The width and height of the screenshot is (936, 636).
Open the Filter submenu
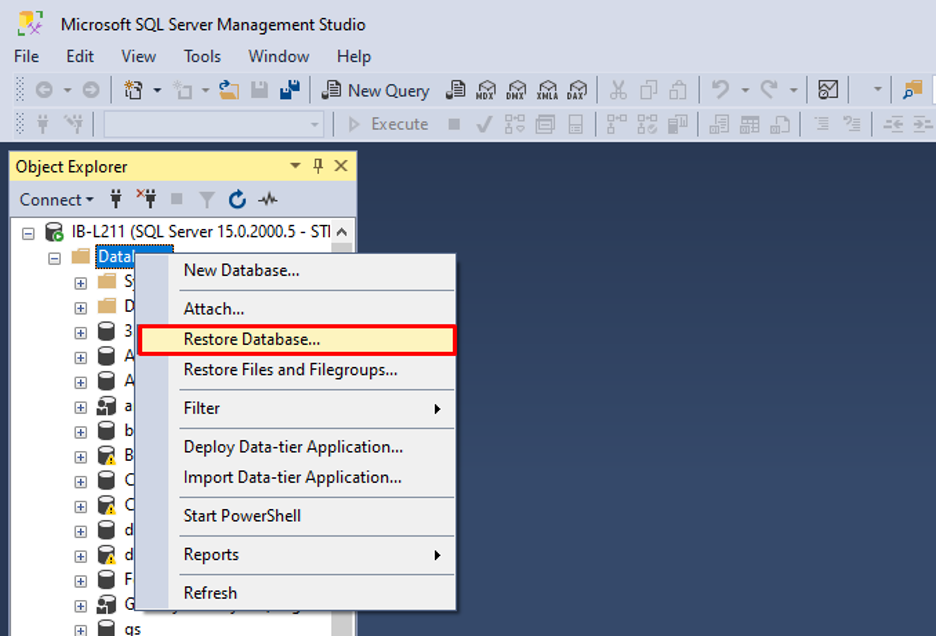click(296, 408)
